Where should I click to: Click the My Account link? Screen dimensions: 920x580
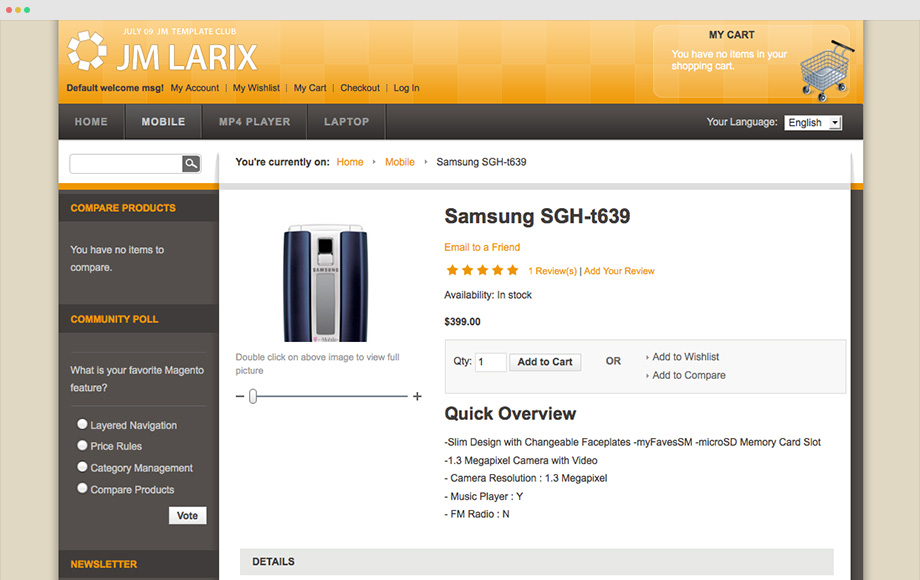click(x=195, y=88)
